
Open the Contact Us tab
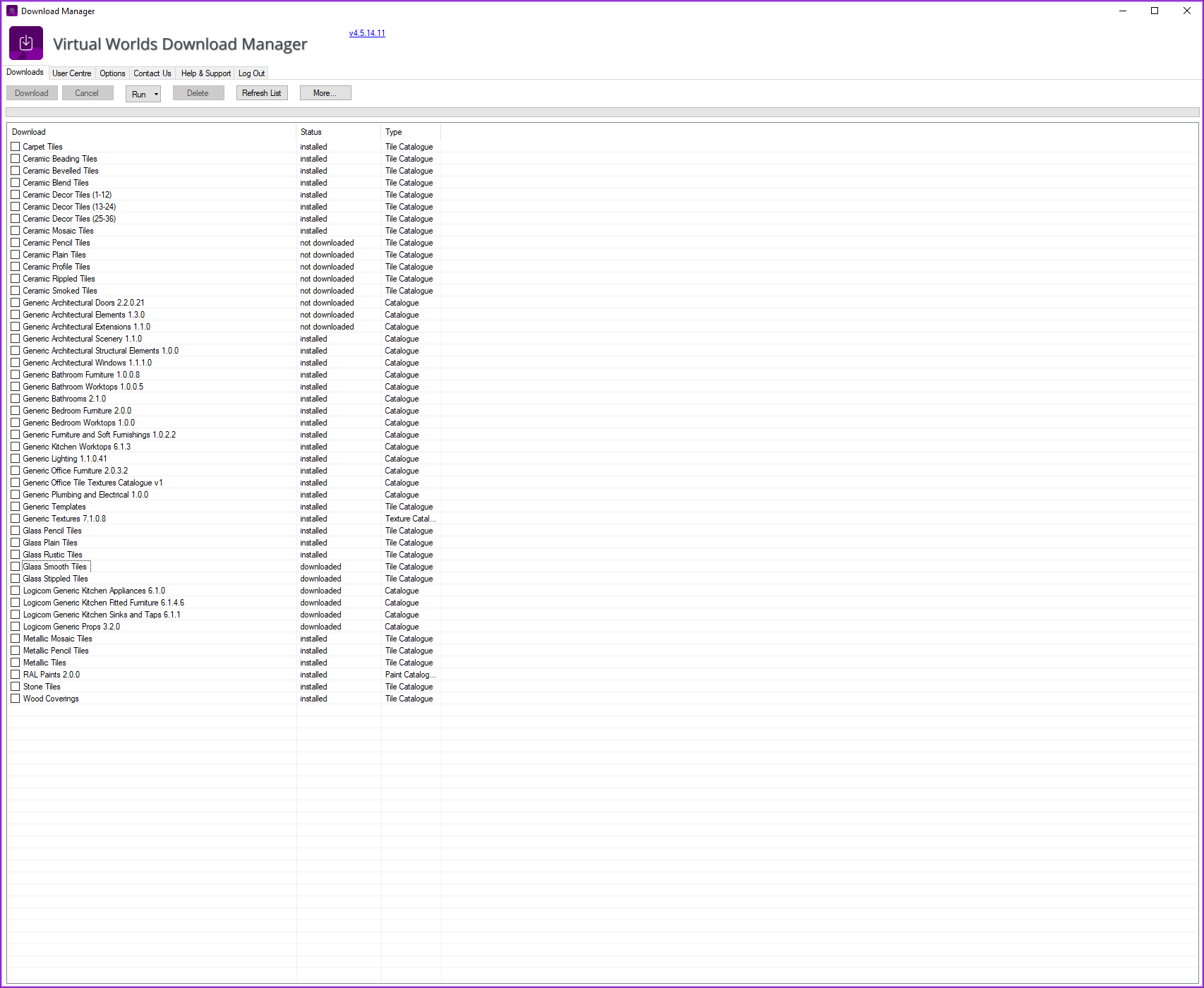152,73
